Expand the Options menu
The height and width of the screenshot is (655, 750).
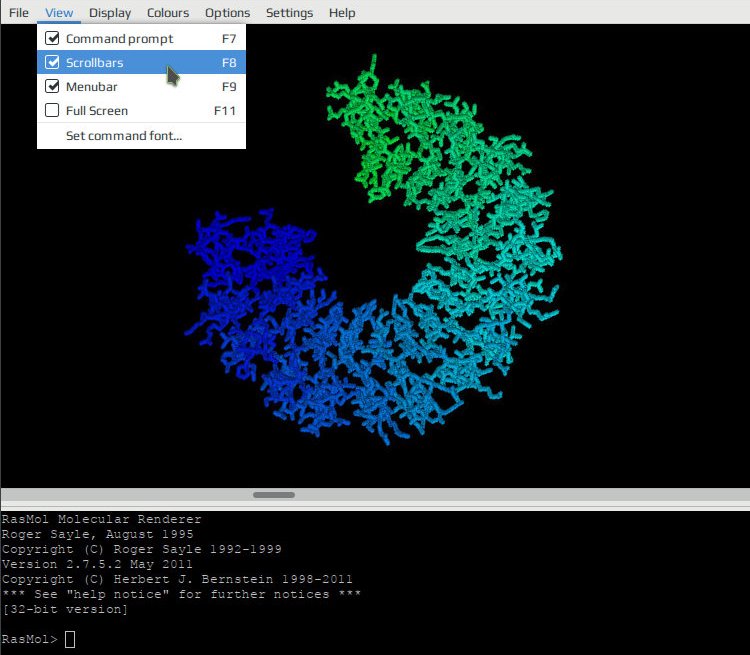point(227,12)
